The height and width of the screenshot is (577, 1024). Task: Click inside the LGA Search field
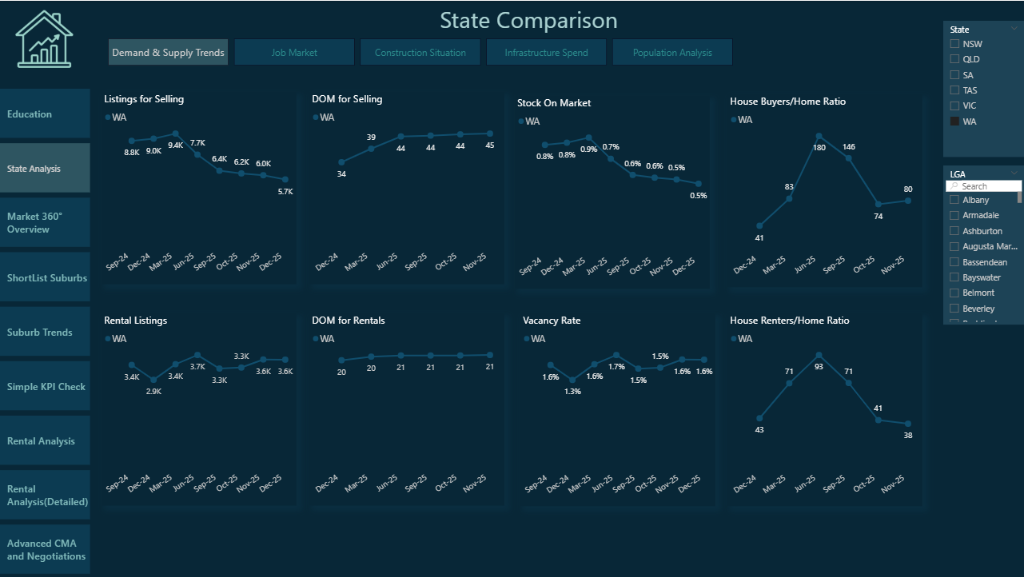tap(985, 185)
